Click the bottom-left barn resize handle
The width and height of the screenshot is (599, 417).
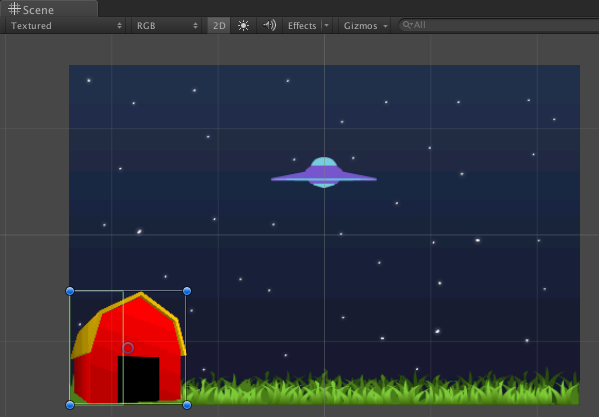[70, 405]
